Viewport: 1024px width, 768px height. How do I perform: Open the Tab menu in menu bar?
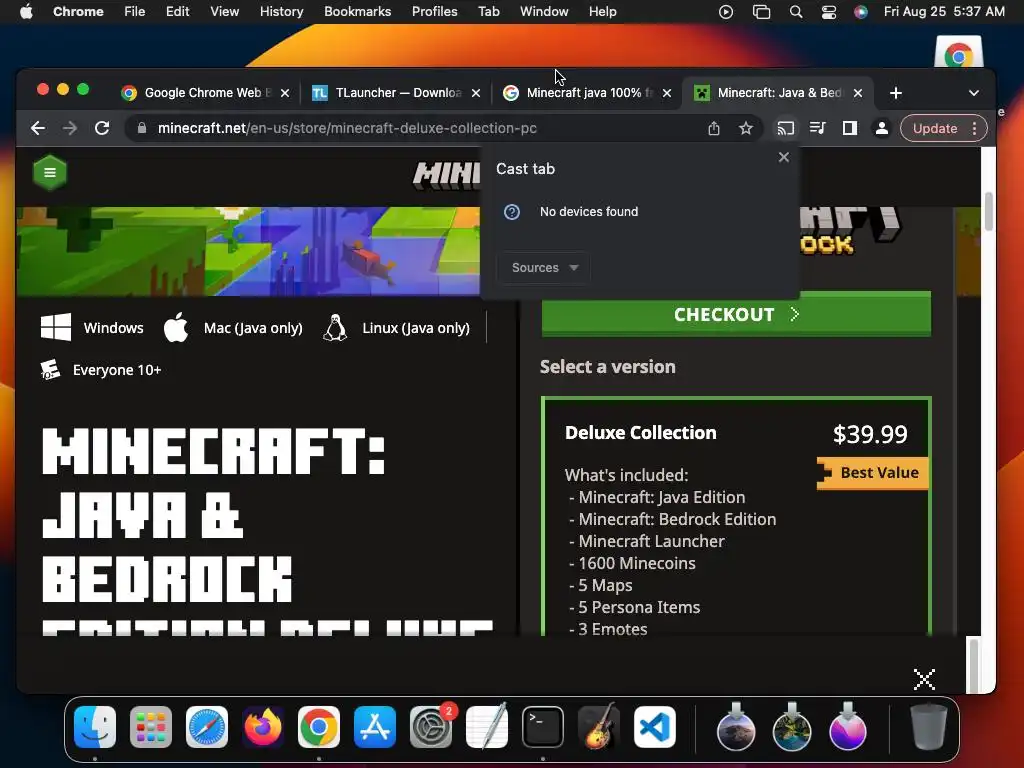click(488, 12)
